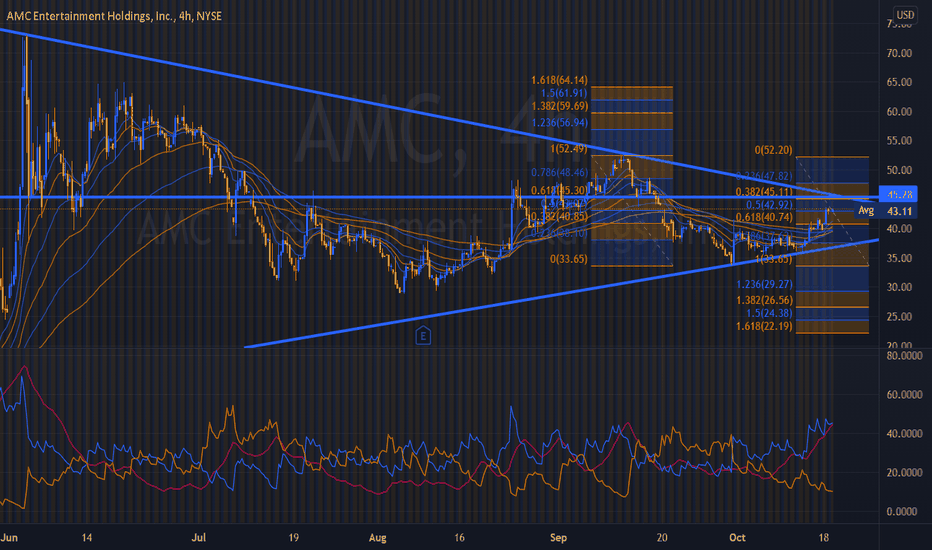The image size is (932, 550).
Task: Click the 1.618(64.14) Fibonacci label
Action: [559, 80]
